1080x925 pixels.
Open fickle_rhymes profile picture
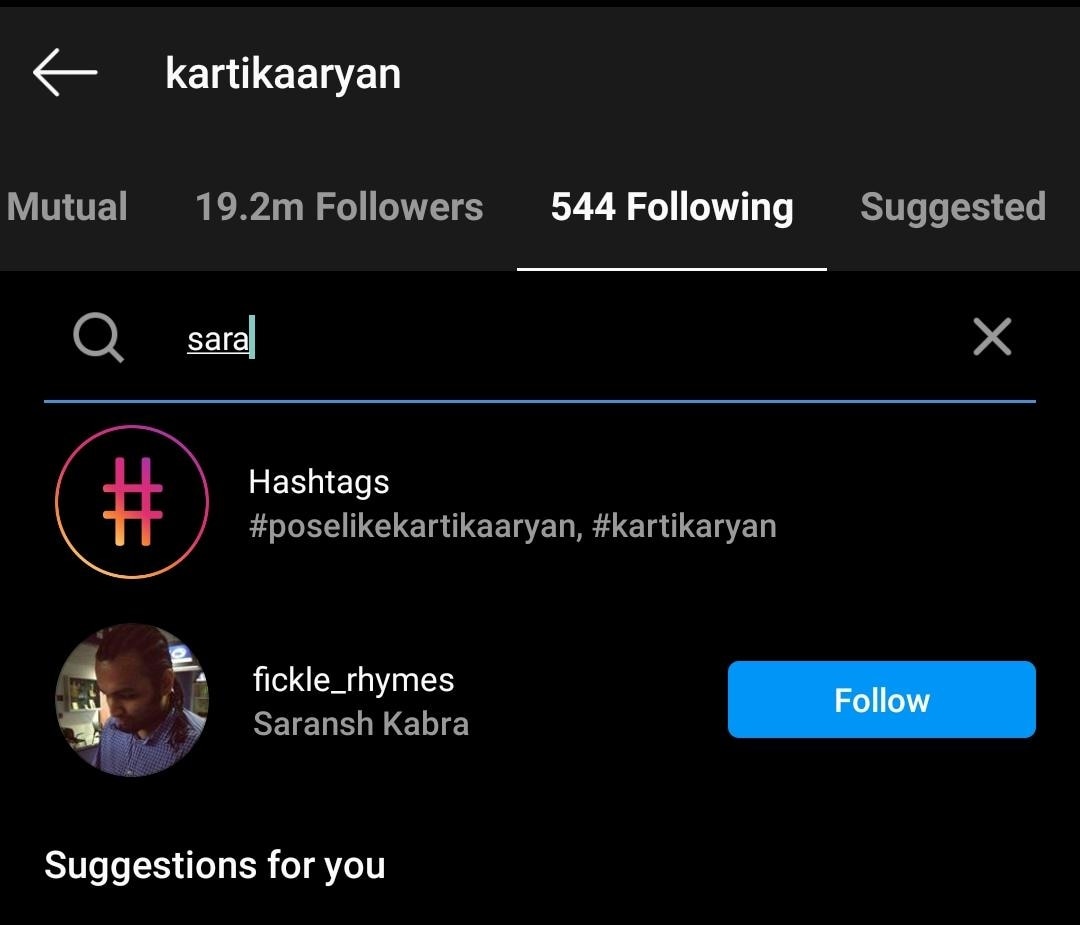coord(132,700)
